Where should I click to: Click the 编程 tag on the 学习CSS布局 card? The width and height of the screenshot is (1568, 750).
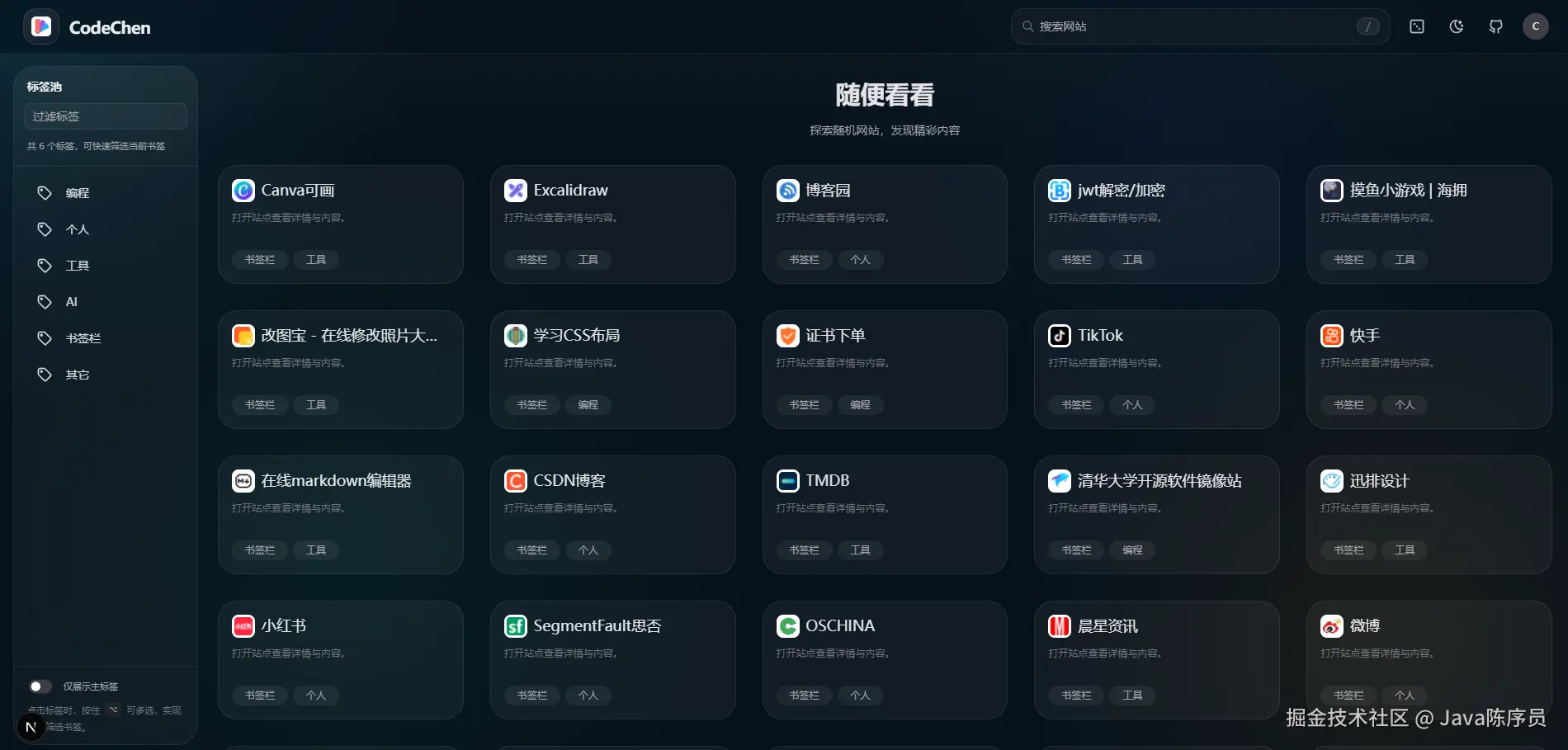pyautogui.click(x=588, y=405)
